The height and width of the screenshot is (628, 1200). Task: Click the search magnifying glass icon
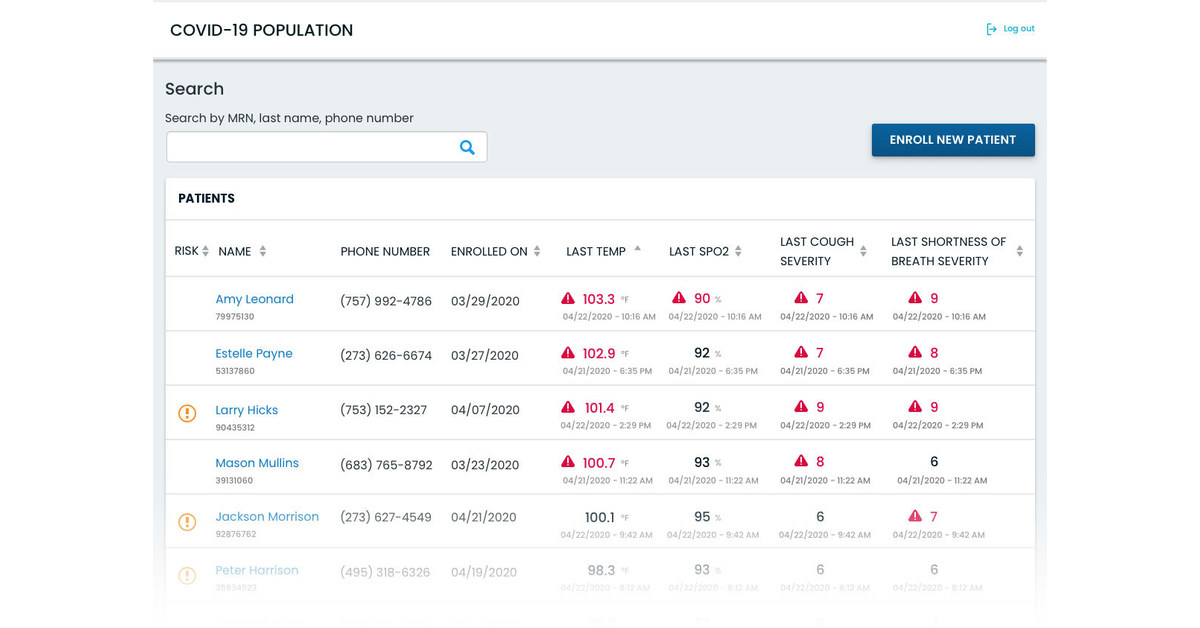tap(467, 146)
